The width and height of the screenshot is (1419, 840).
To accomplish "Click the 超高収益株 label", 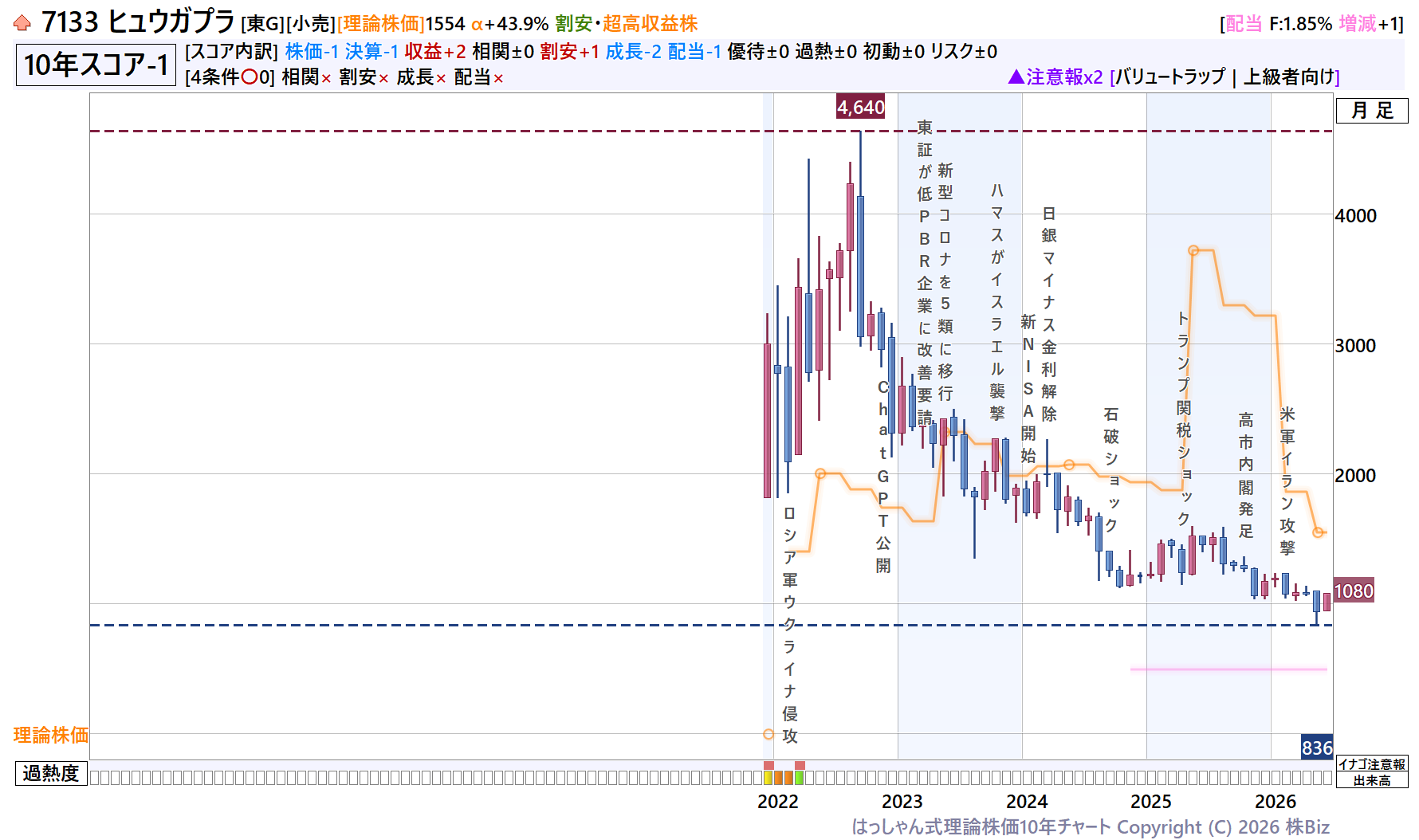I will click(650, 24).
